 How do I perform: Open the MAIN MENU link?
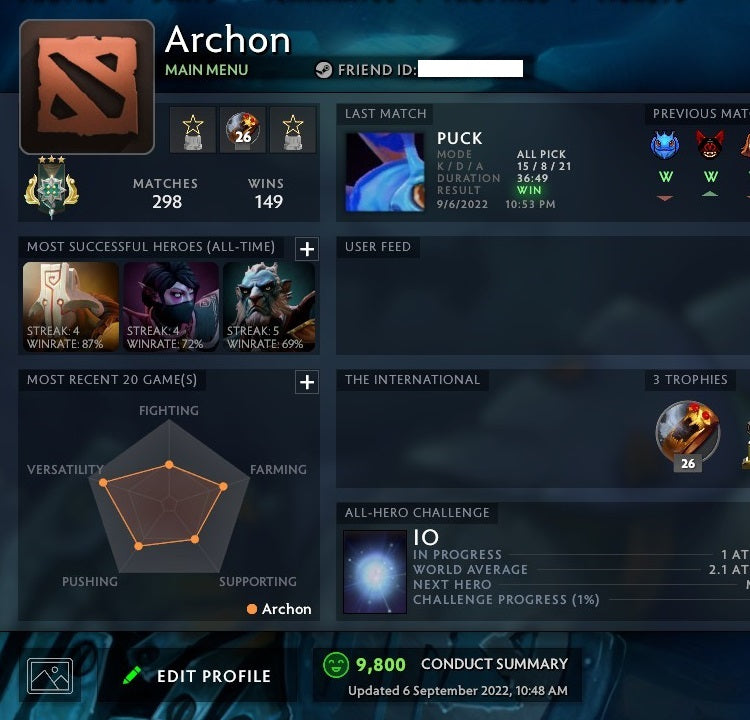[207, 70]
